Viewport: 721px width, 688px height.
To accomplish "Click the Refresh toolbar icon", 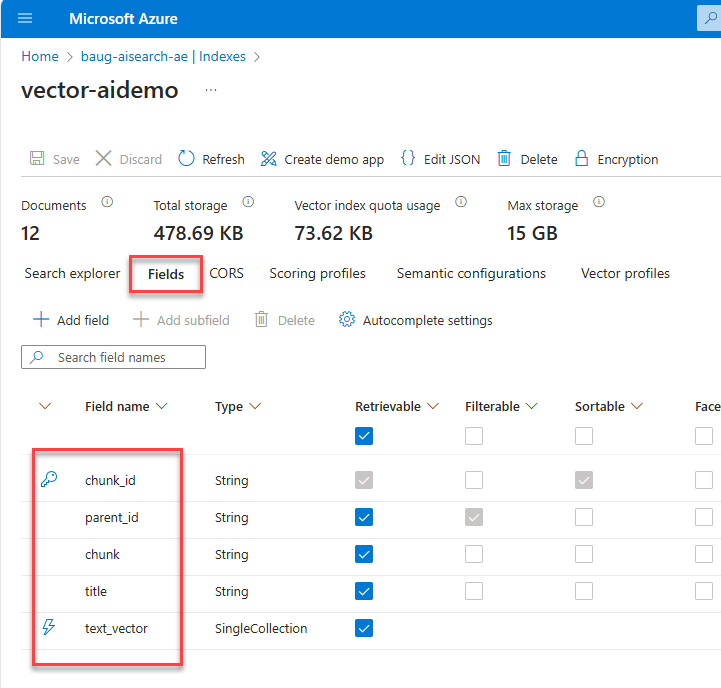I will (x=187, y=159).
